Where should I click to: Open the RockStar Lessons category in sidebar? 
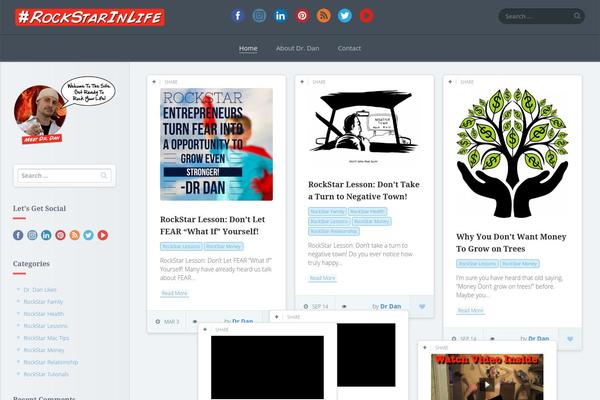click(45, 326)
